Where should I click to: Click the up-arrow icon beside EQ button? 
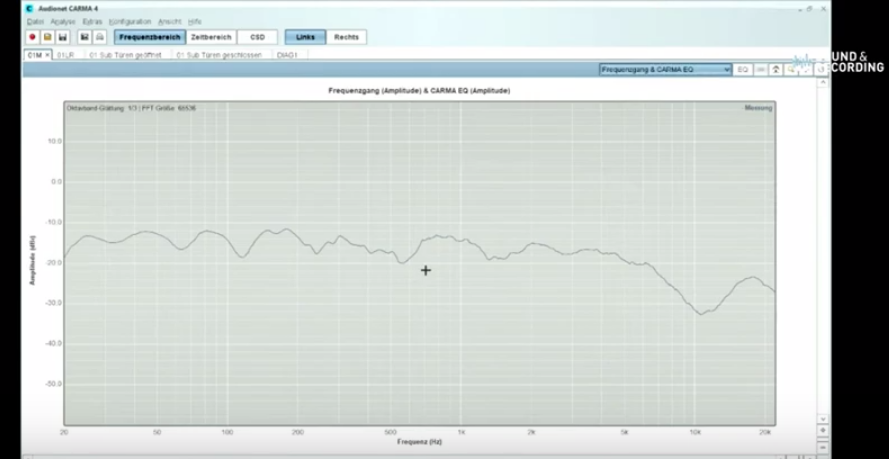tap(775, 69)
